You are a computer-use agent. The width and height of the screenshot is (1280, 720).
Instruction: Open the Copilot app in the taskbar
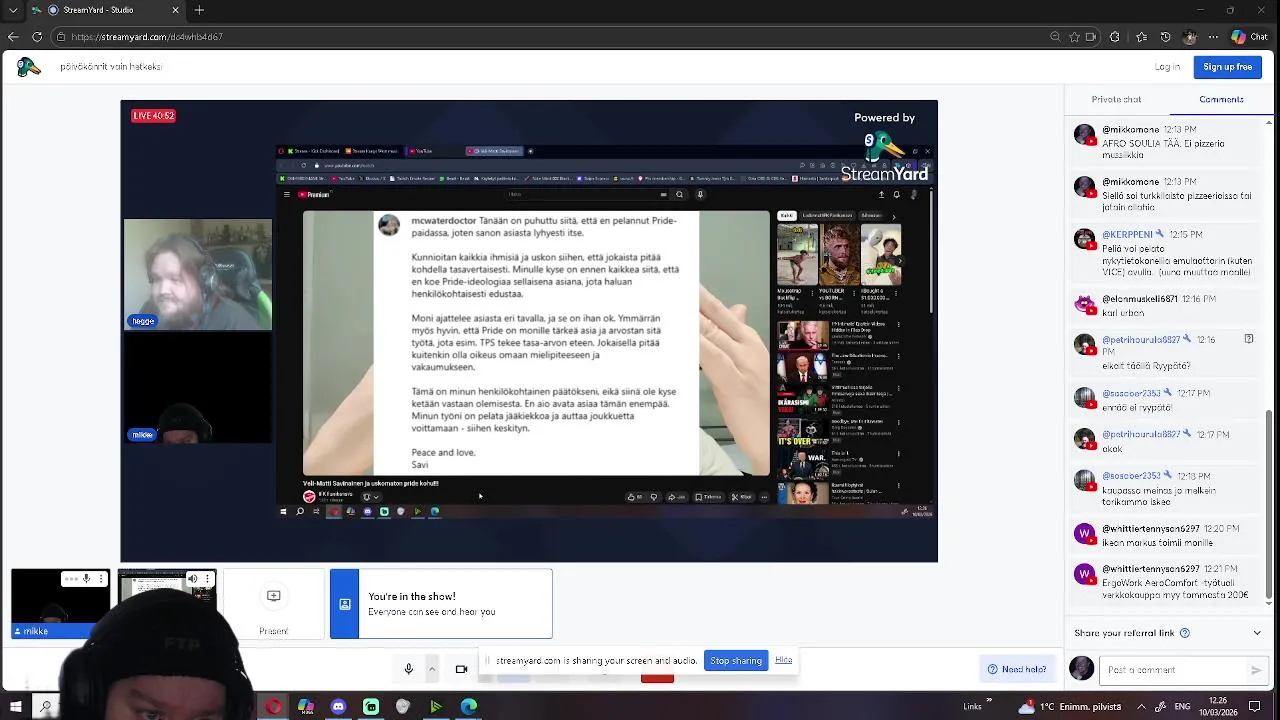pyautogui.click(x=306, y=707)
